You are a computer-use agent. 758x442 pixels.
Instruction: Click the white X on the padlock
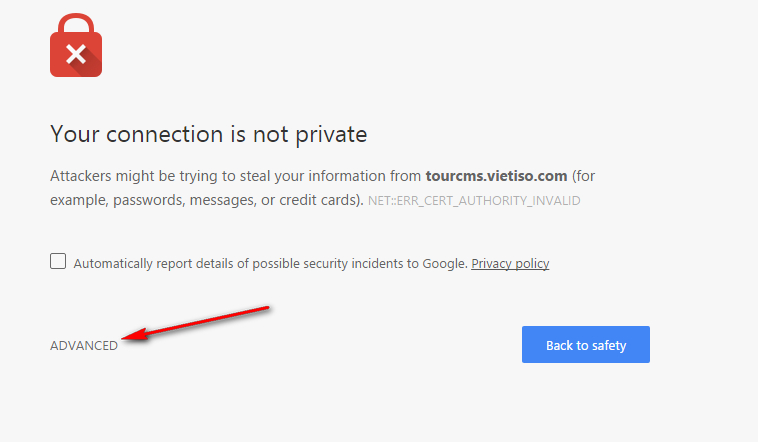(x=76, y=54)
